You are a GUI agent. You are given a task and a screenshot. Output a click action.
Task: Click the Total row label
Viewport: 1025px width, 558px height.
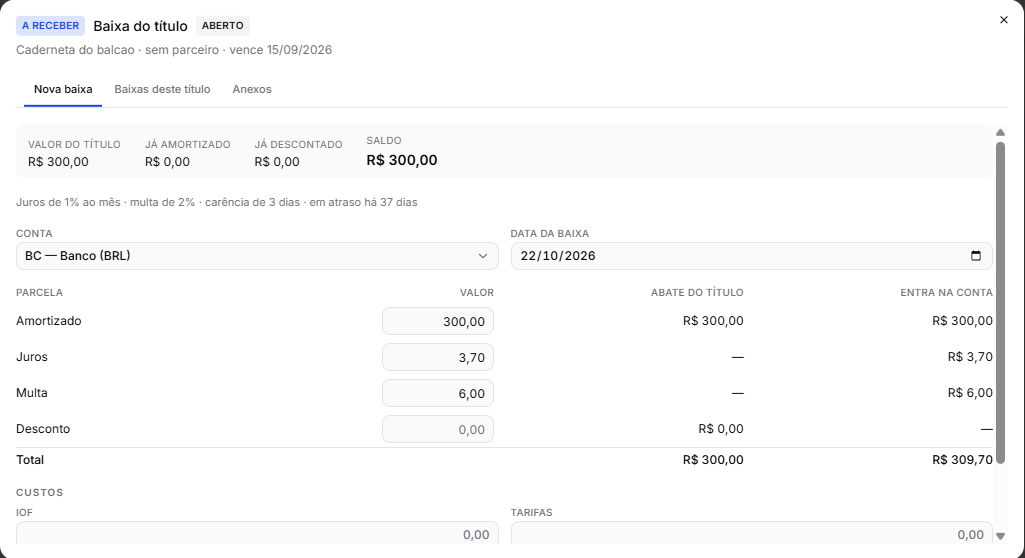coord(30,460)
